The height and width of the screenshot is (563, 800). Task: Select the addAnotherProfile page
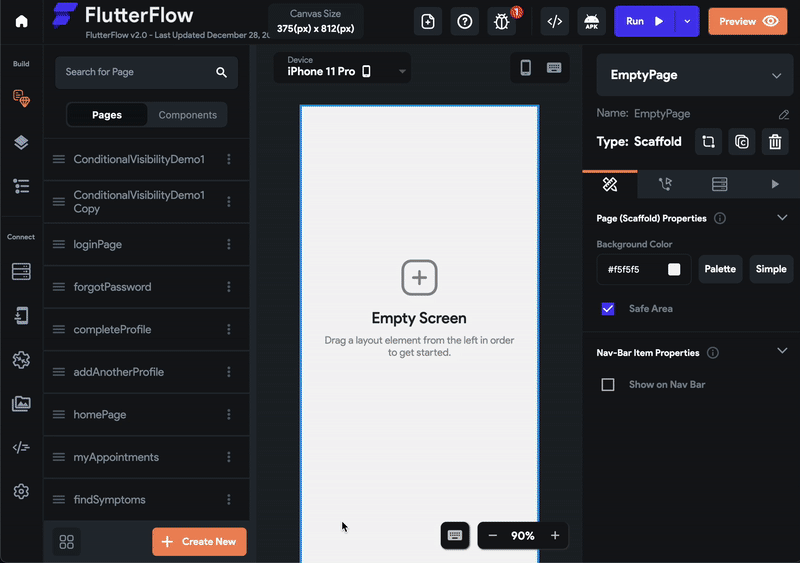coord(147,372)
